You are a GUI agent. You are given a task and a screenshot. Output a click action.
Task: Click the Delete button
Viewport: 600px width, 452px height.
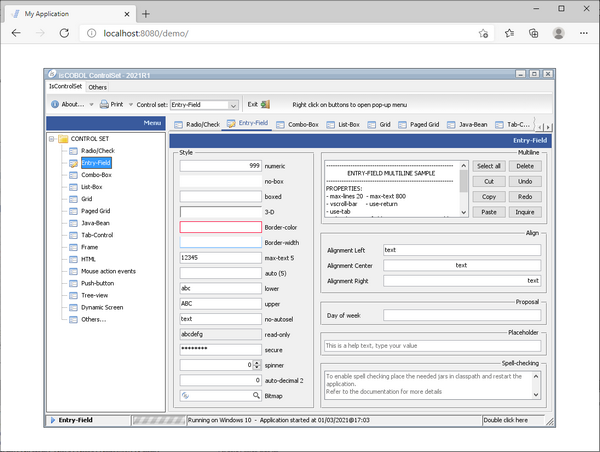pyautogui.click(x=525, y=166)
